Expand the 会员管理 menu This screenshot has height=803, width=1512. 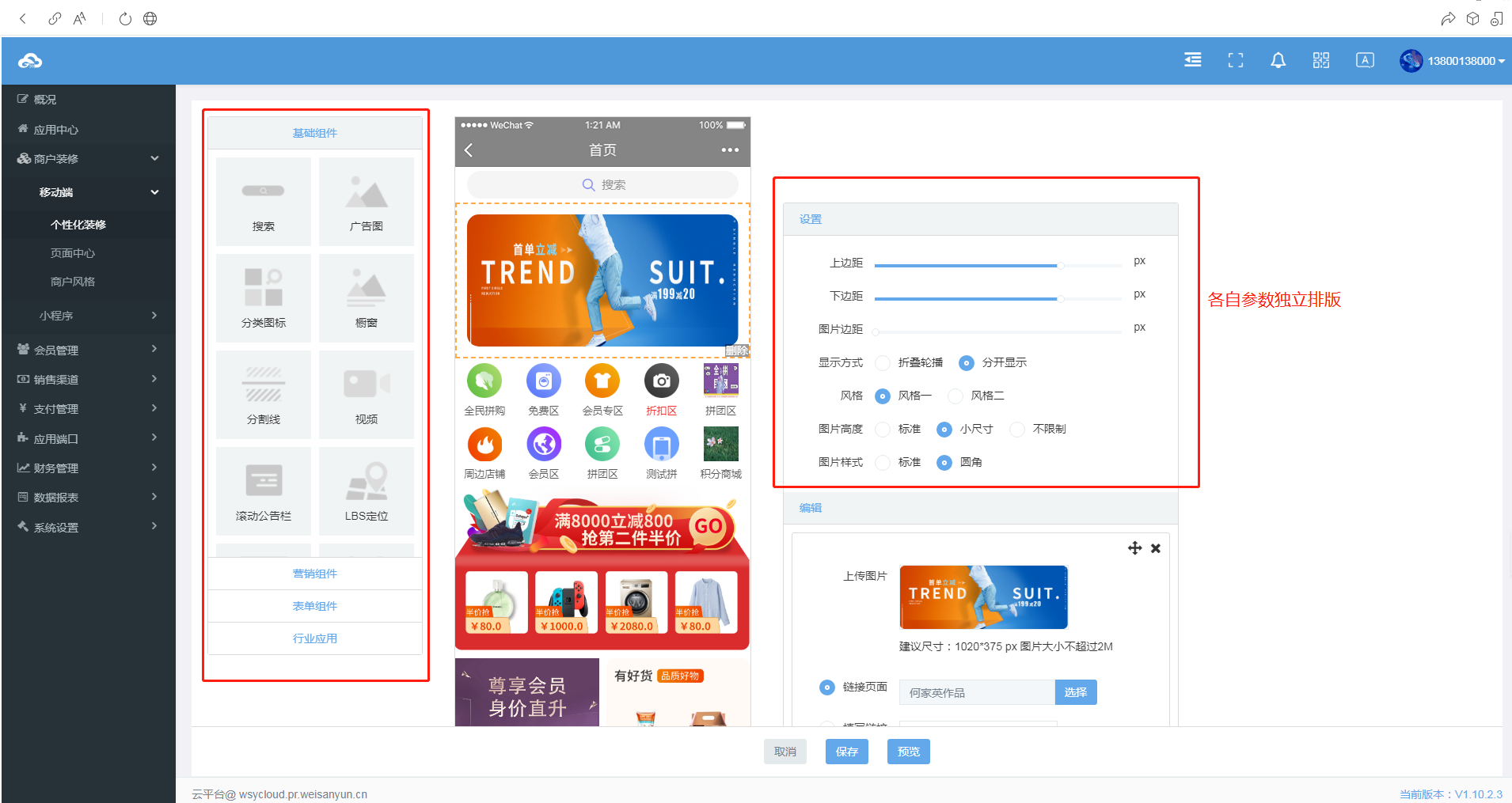point(88,349)
